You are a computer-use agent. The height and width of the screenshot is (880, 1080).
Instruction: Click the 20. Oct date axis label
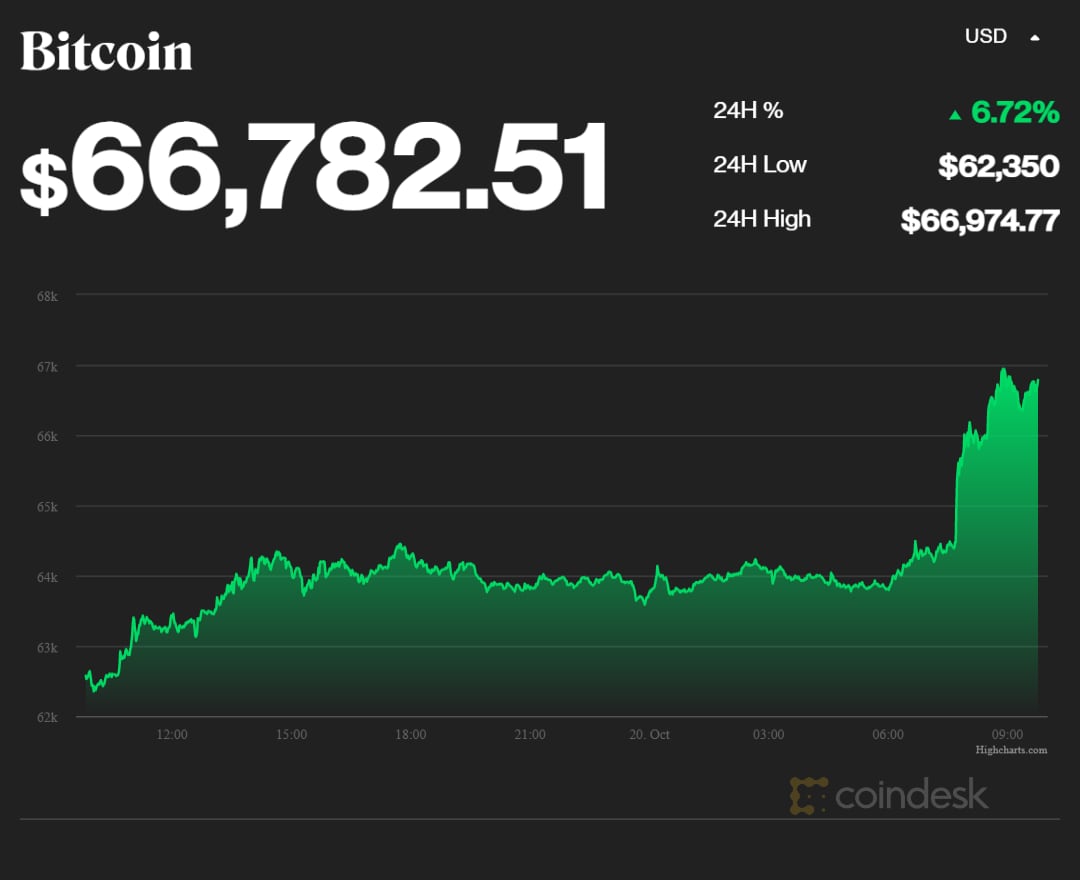(x=649, y=735)
